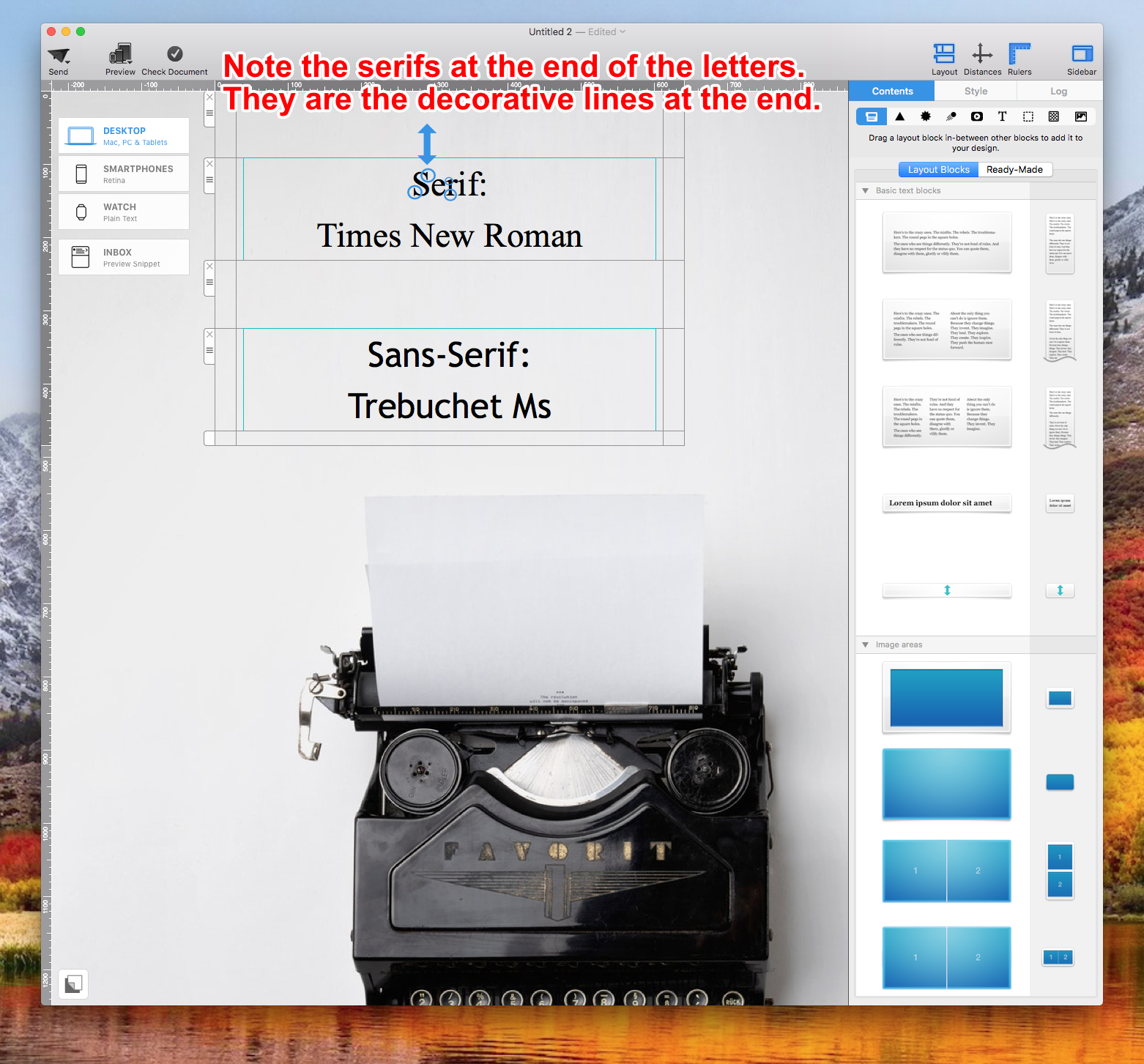This screenshot has width=1144, height=1064.
Task: Choose the Layout Blocks segment
Action: 938,169
